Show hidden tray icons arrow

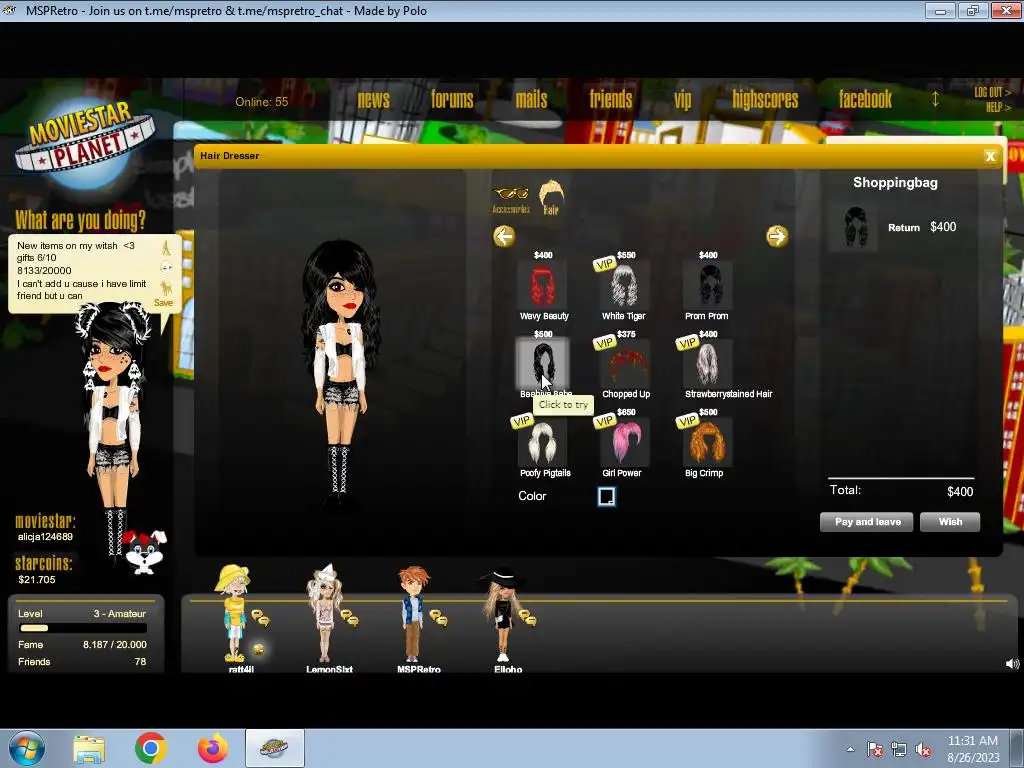(850, 749)
